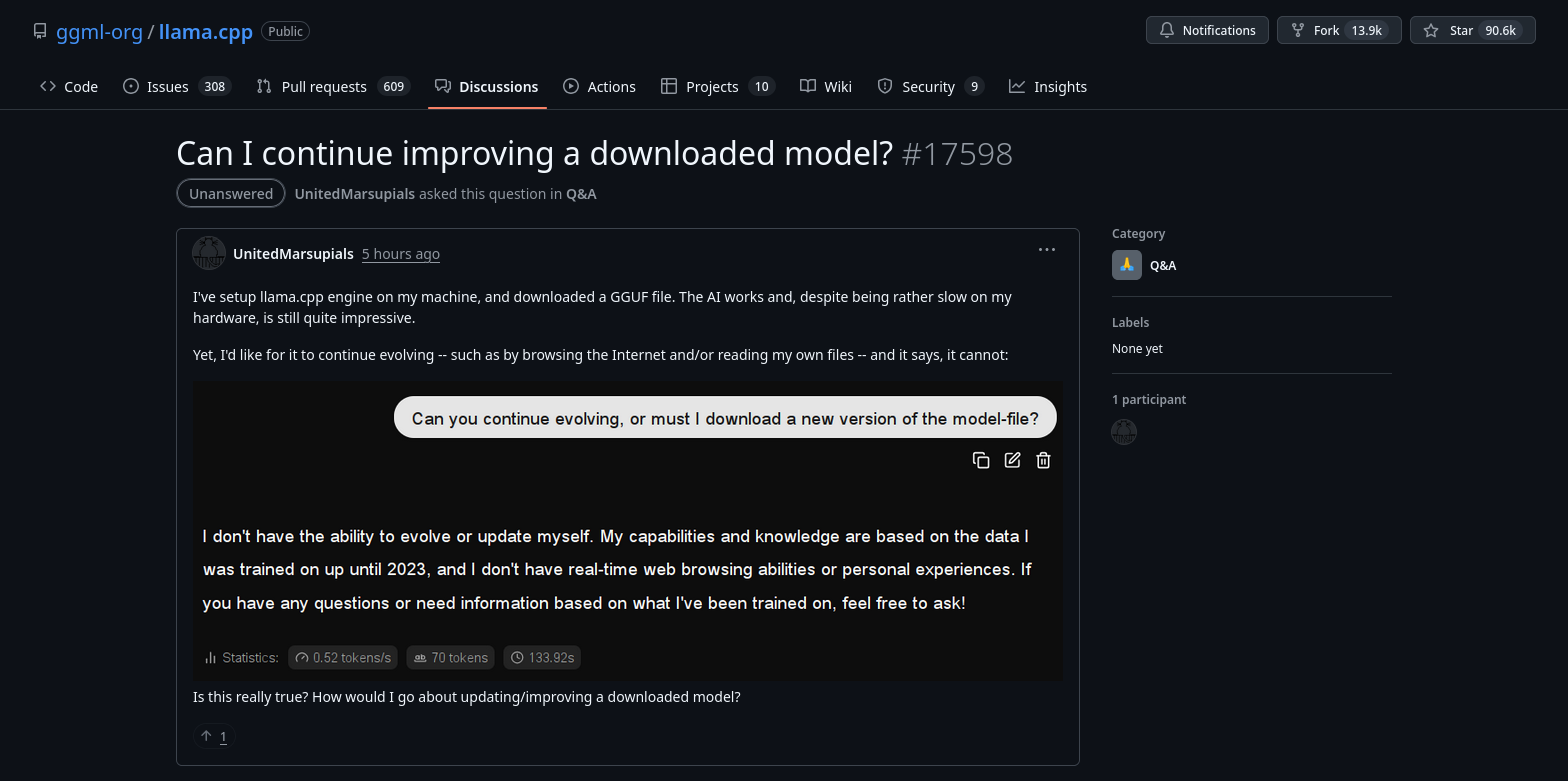Fork the repository using Fork button
The height and width of the screenshot is (781, 1568).
tap(1339, 30)
